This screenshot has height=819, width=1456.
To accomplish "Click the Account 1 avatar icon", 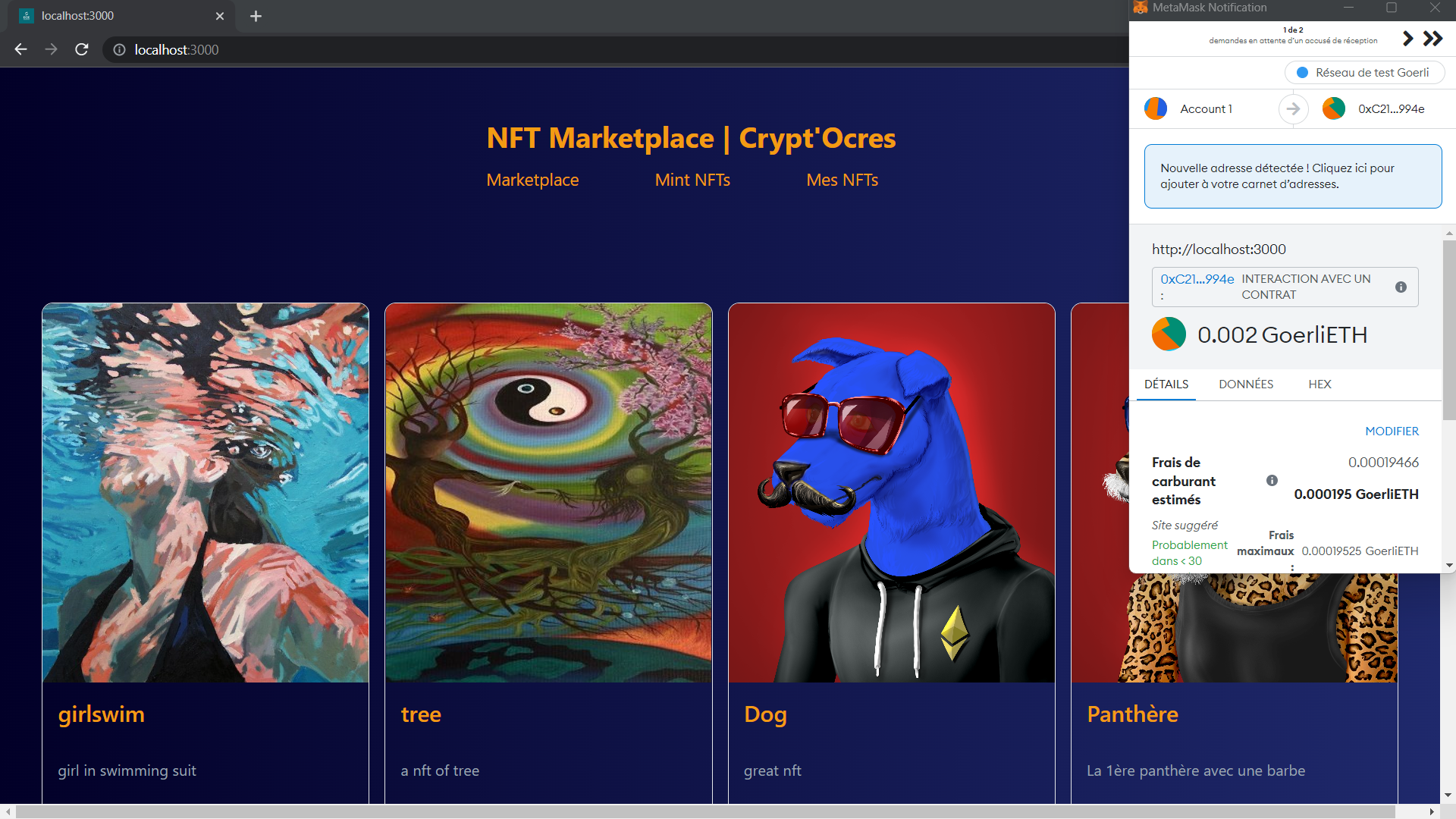I will 1156,108.
